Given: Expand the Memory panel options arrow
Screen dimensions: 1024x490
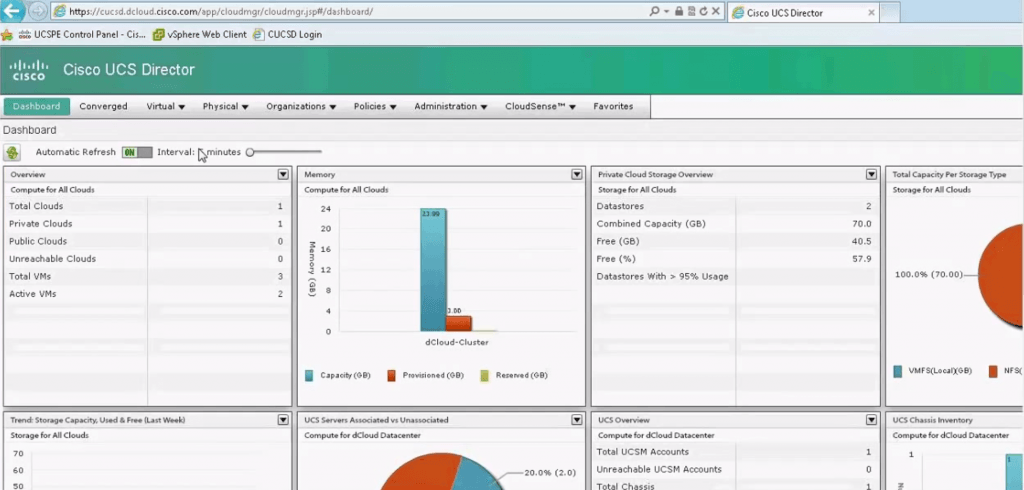Looking at the screenshot, I should [x=577, y=174].
